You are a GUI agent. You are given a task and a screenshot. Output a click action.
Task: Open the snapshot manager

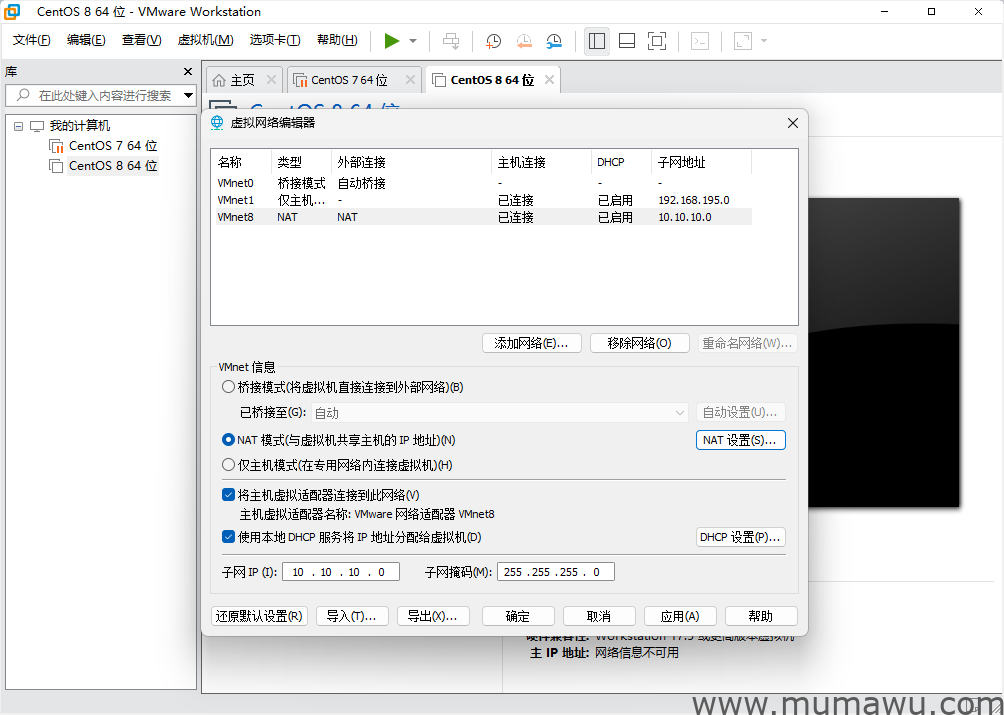point(554,40)
